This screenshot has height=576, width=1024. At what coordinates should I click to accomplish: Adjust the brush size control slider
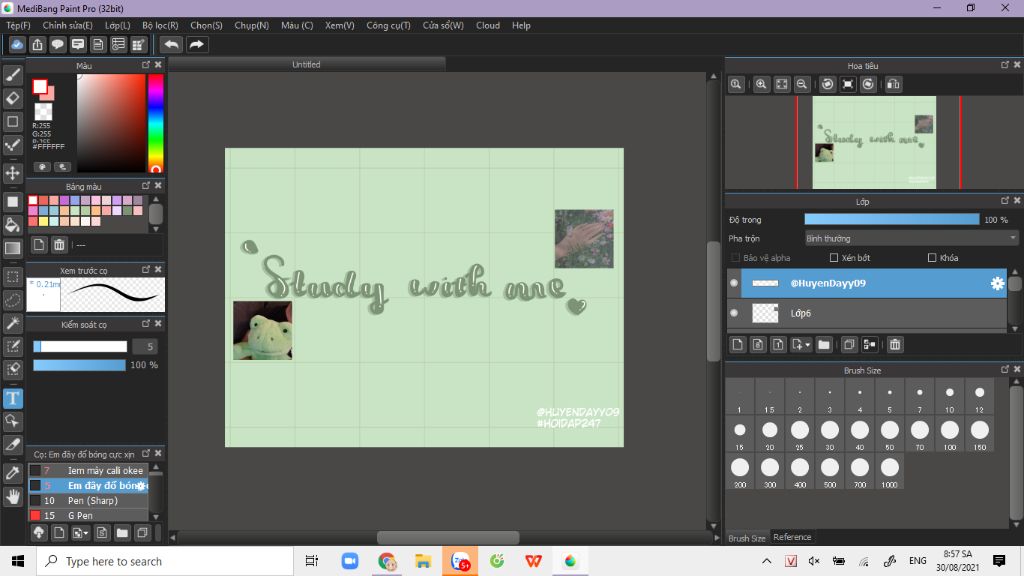80,346
